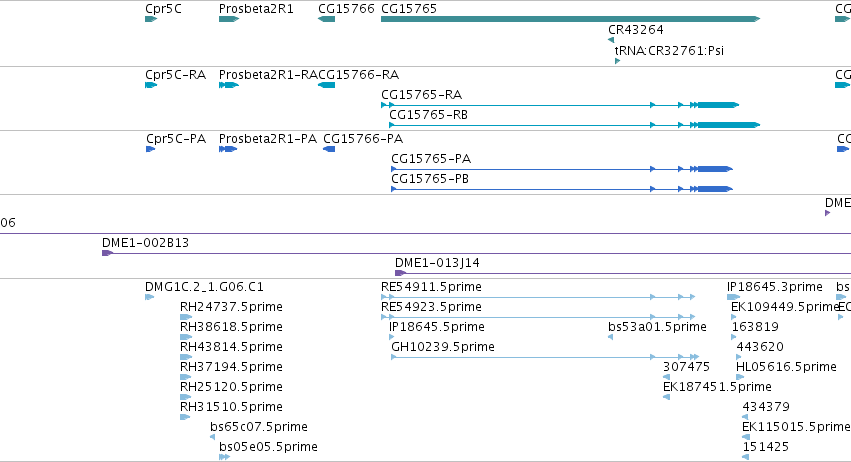Select feature 434379
Viewport: 851px width, 462px height.
tap(766, 407)
